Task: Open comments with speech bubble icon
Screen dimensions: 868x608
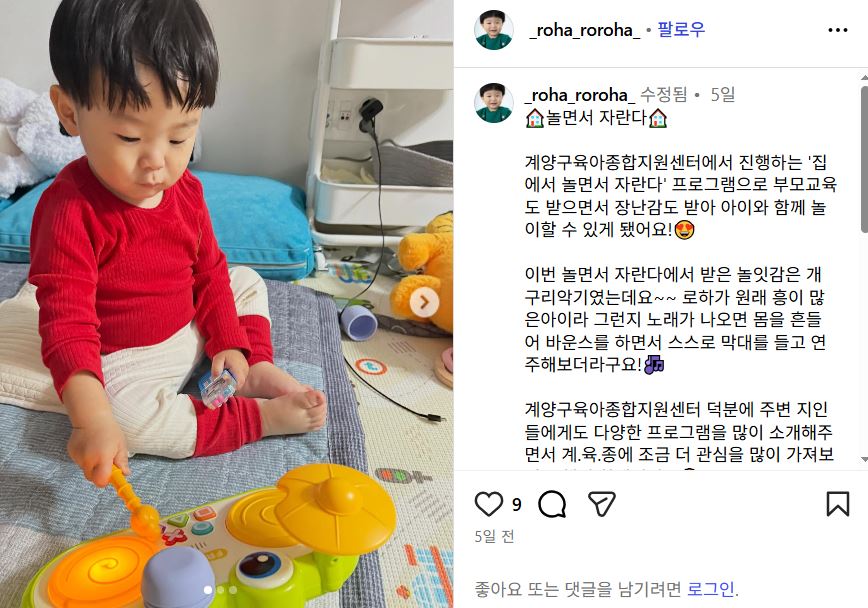Action: coord(552,504)
